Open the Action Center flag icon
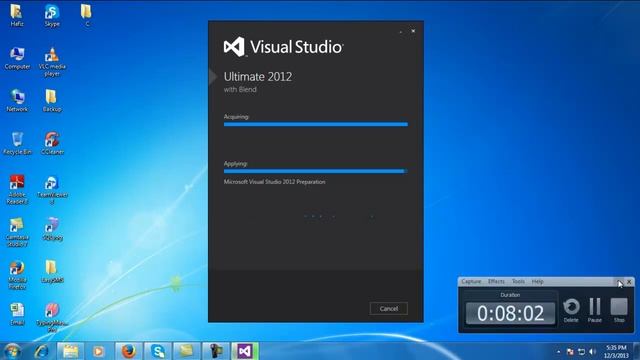The width and height of the screenshot is (640, 360). pyautogui.click(x=570, y=351)
